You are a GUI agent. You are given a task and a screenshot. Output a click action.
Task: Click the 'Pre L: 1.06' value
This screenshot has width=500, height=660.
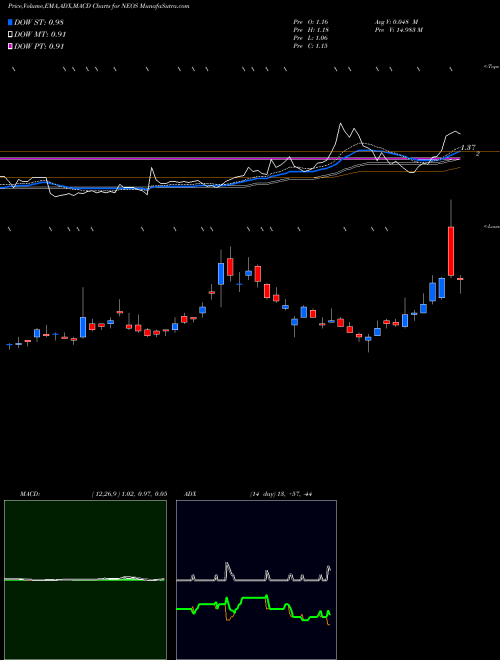311,38
